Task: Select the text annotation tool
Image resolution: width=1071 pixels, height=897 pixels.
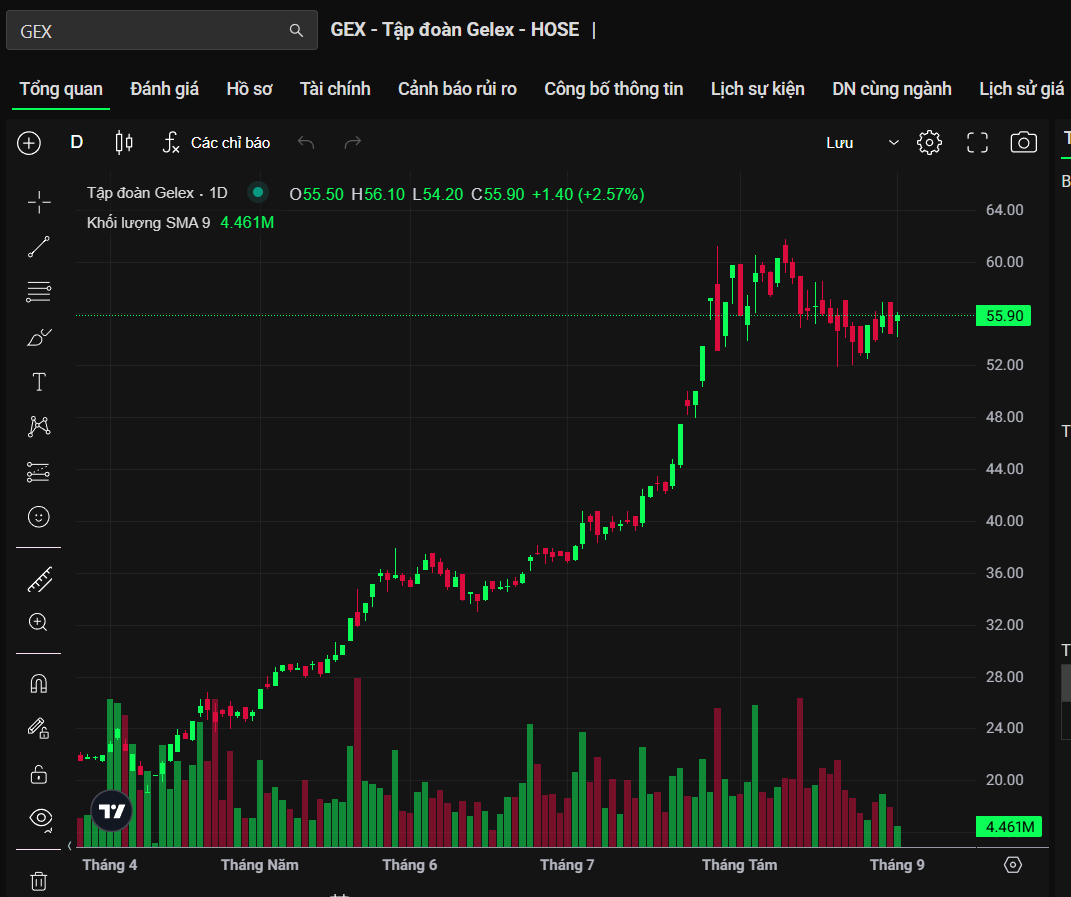Action: coord(39,382)
